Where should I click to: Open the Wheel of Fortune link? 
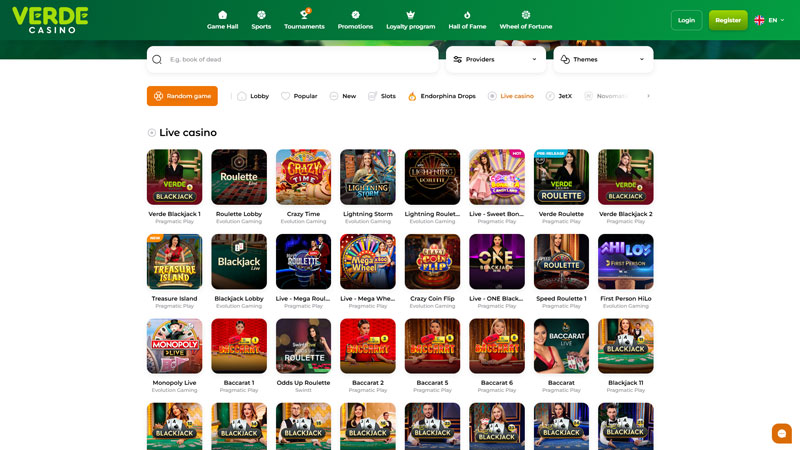pos(526,27)
